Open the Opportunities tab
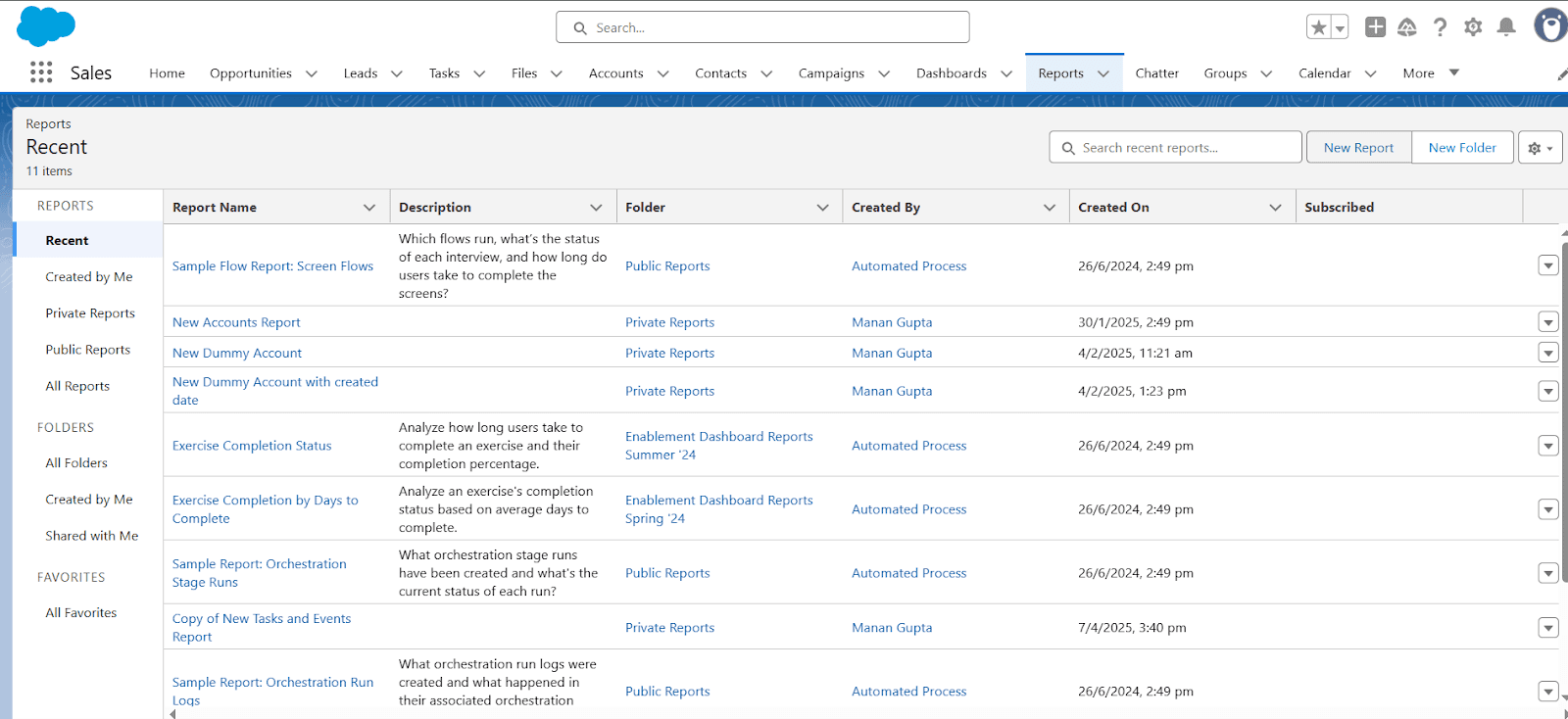Viewport: 1568px width, 719px height. [251, 73]
